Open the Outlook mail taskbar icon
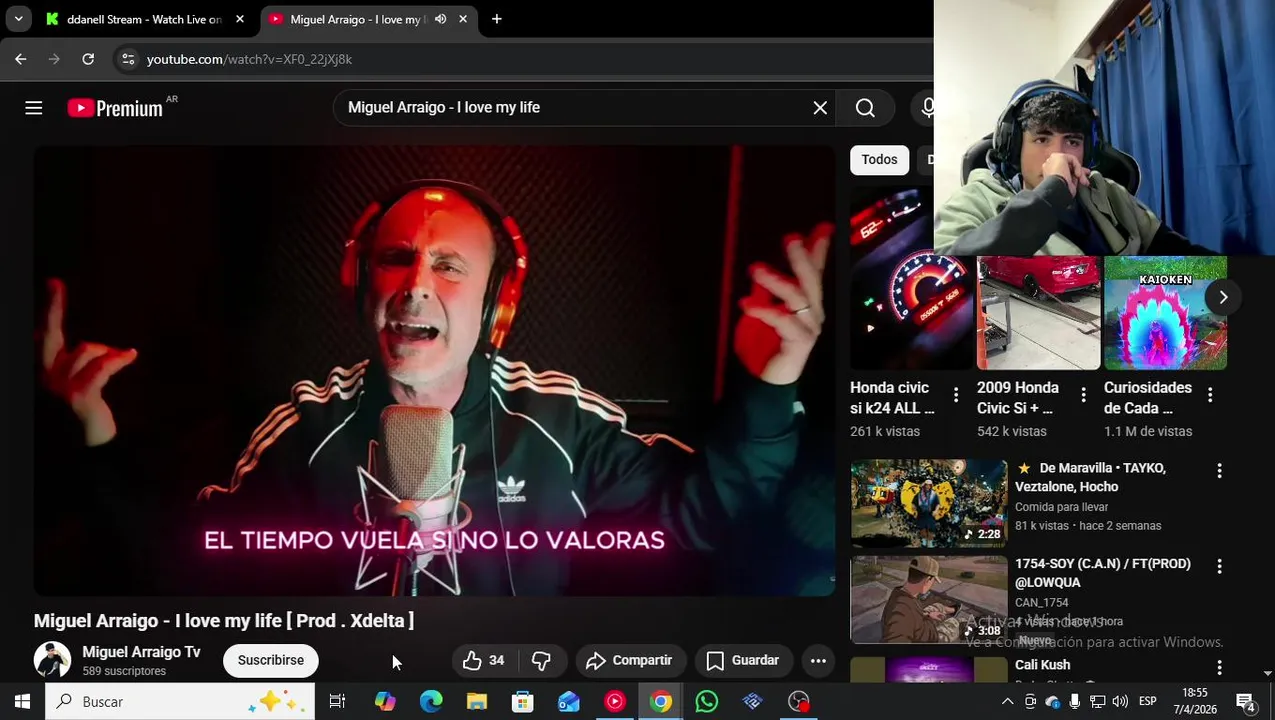 coord(569,701)
